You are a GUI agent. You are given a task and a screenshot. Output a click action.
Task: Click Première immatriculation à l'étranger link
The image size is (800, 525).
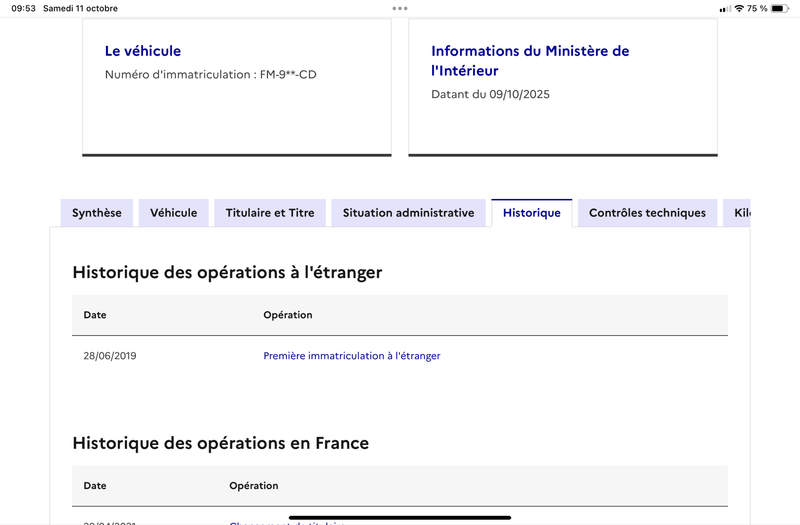coord(352,356)
